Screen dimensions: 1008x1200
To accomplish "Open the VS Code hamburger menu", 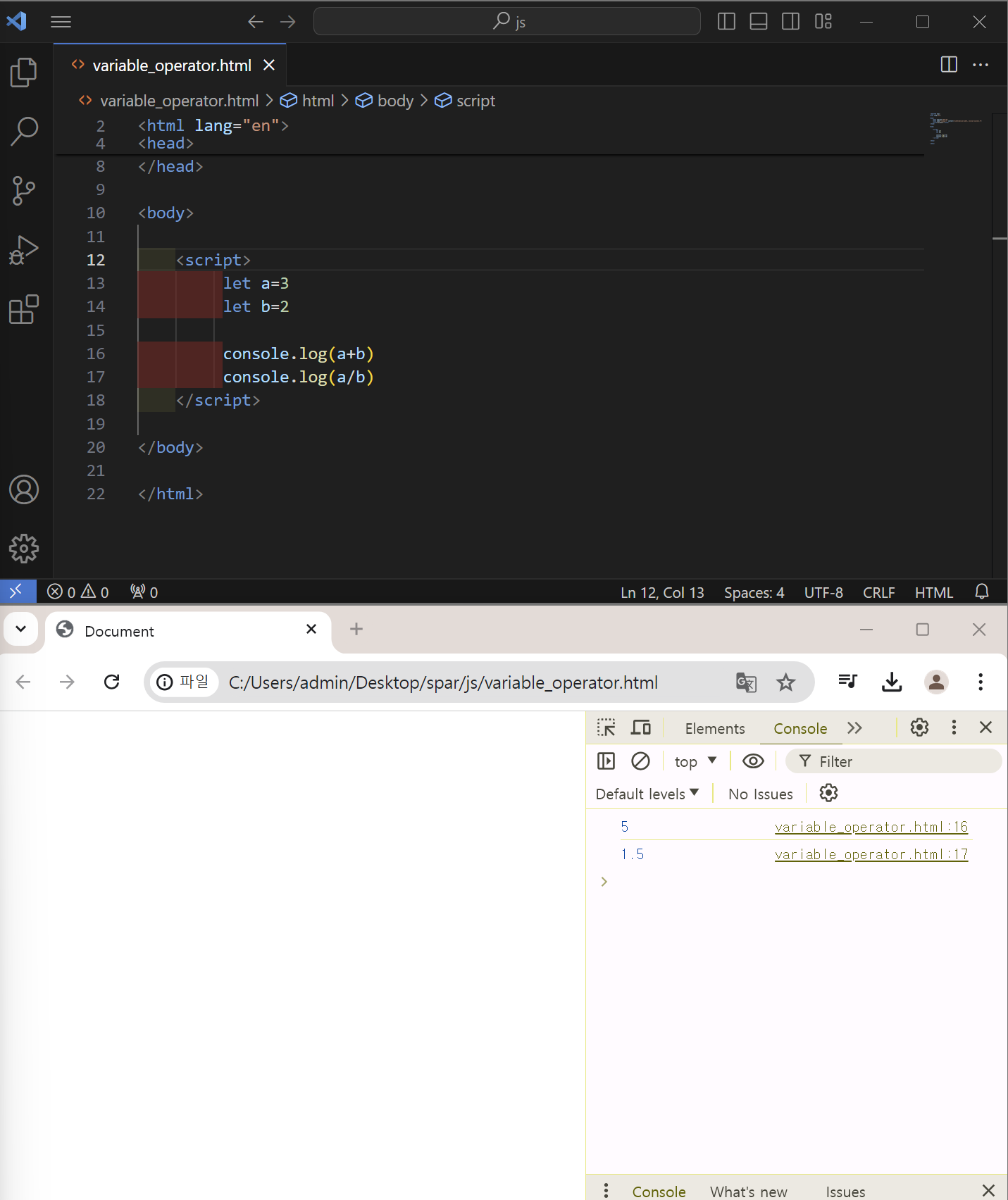I will 61,22.
